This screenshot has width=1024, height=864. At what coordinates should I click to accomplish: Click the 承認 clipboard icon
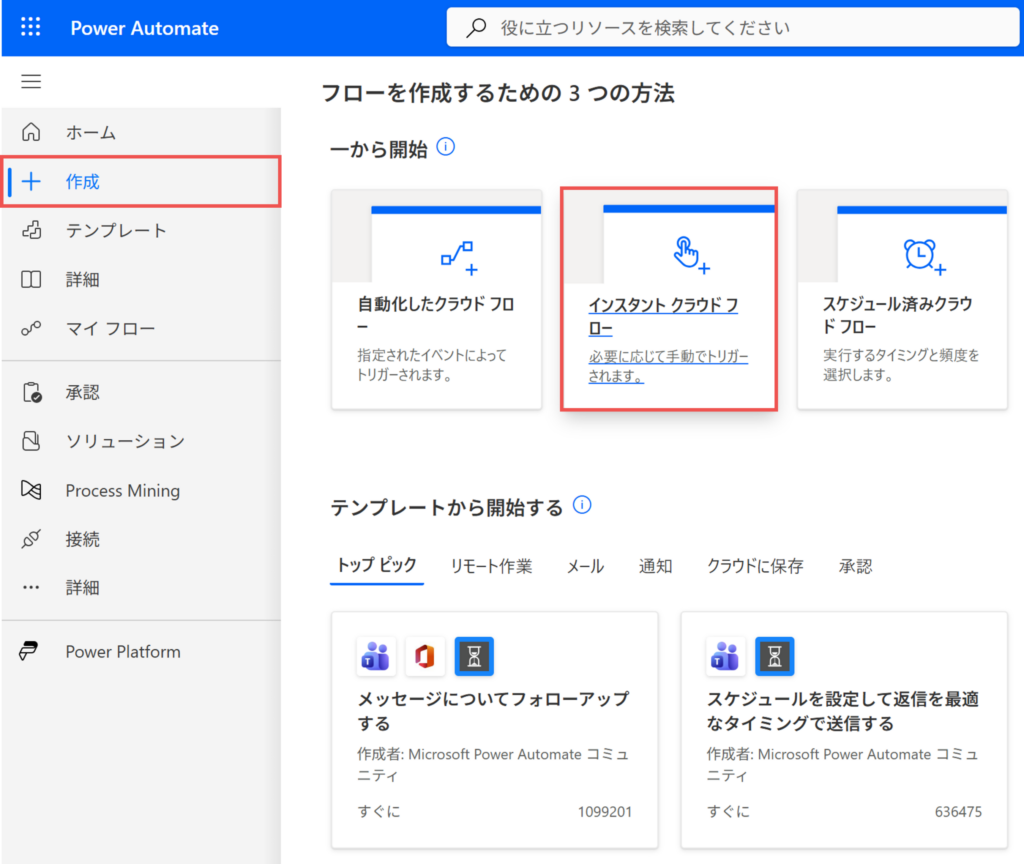tap(31, 393)
